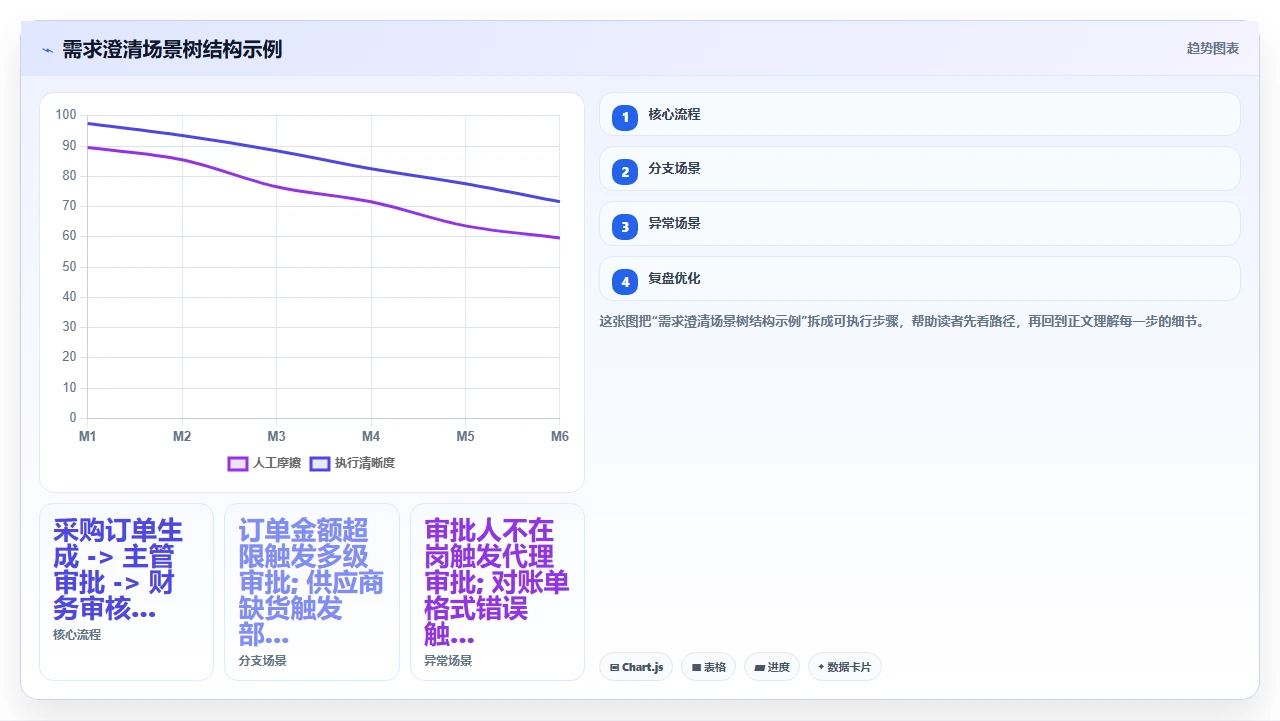Viewport: 1280px width, 721px height.
Task: Click 审批人不在岗 card headline text
Action: click(x=497, y=583)
